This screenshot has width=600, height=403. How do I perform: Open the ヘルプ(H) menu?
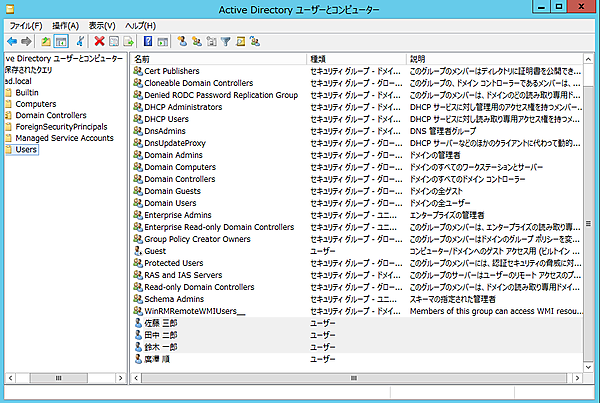click(140, 26)
